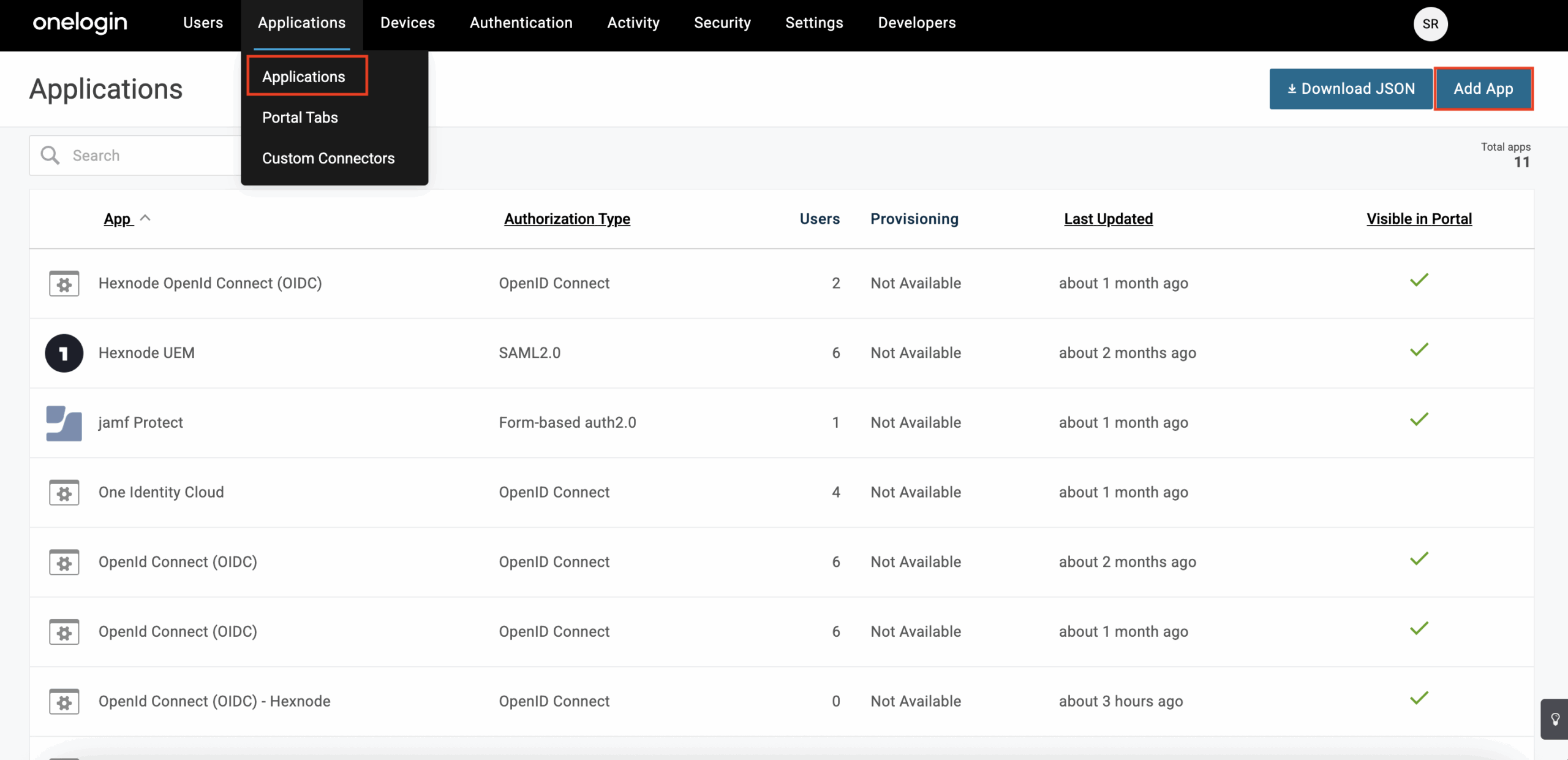This screenshot has height=760, width=1568.
Task: Click Hexnode UEM visible-in-portal checkmark
Action: click(x=1419, y=351)
